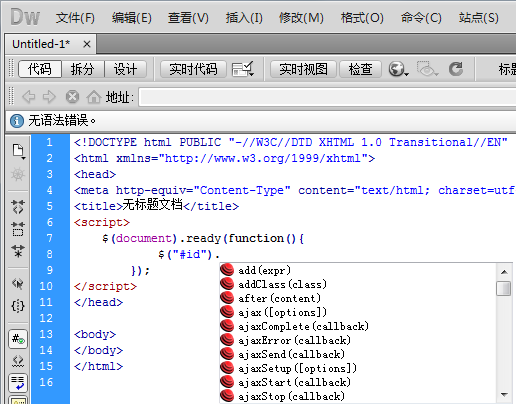This screenshot has height=404, width=516.
Task: Toggle 实时代码 live code
Action: [x=193, y=69]
